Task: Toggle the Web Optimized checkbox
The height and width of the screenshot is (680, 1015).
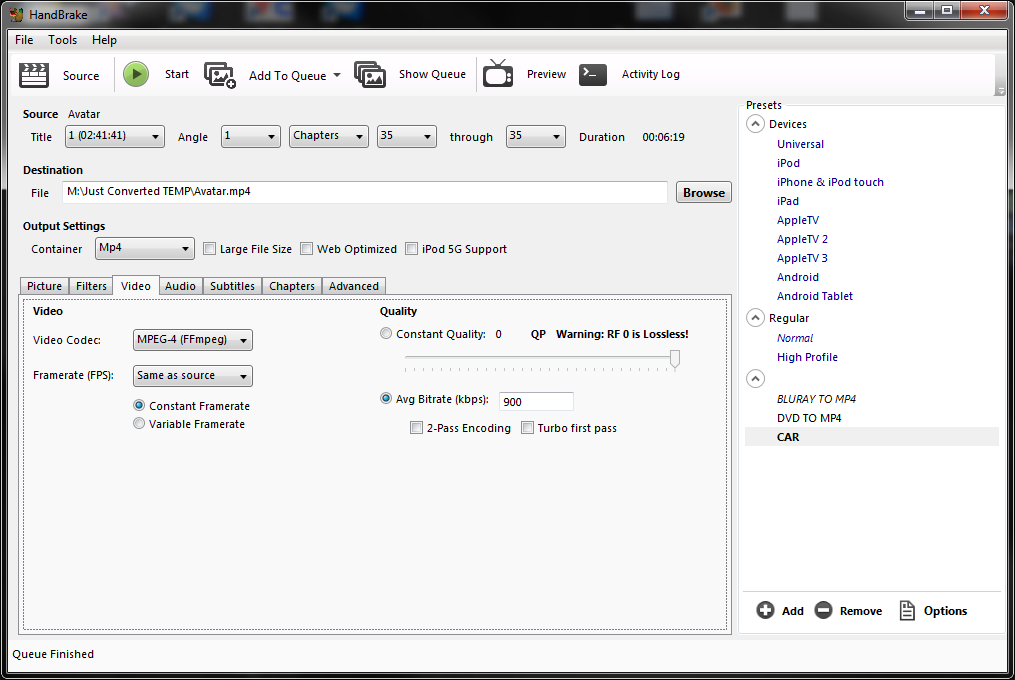Action: (306, 249)
